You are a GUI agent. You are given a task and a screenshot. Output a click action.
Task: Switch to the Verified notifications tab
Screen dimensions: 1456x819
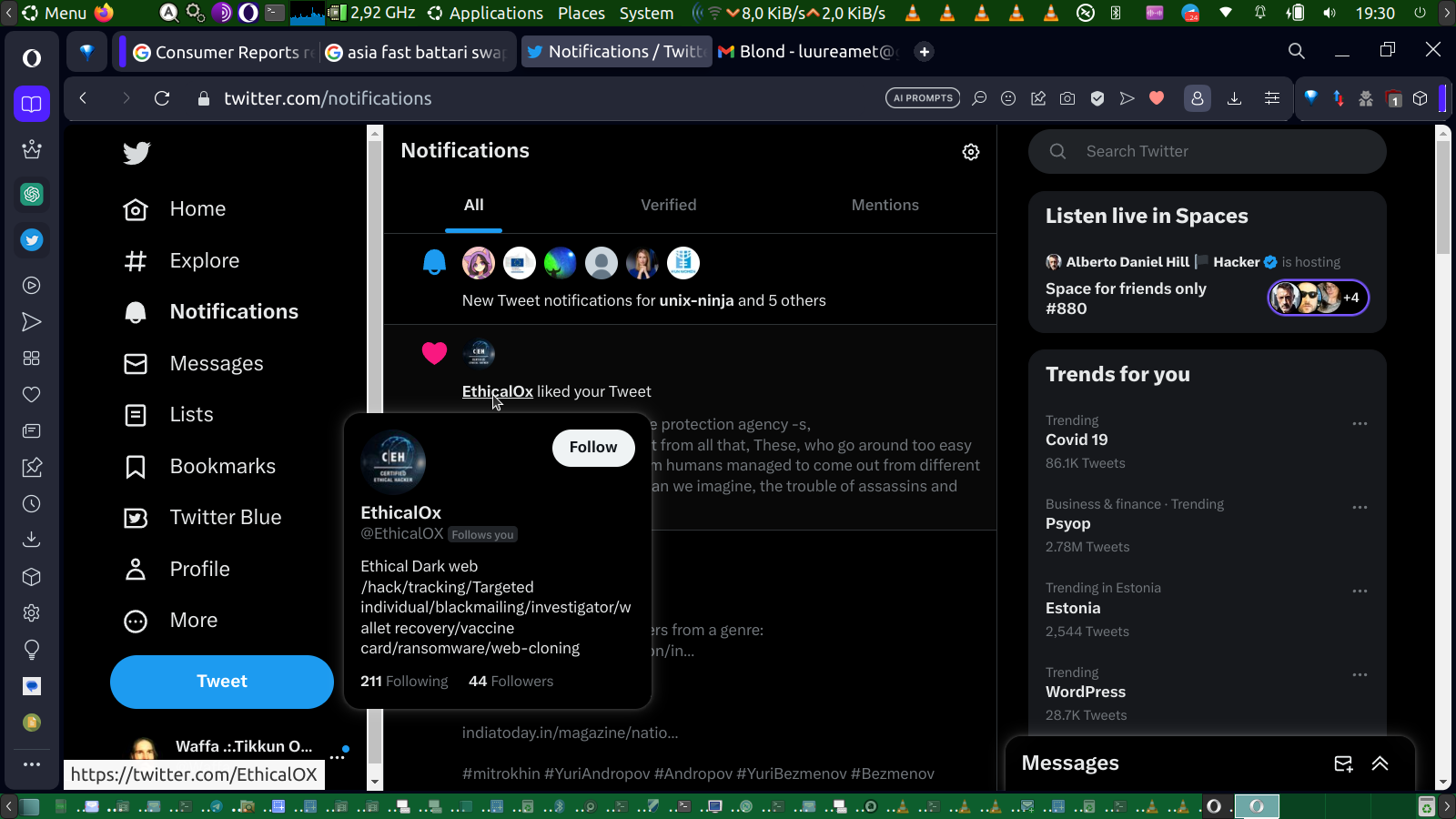[669, 206]
